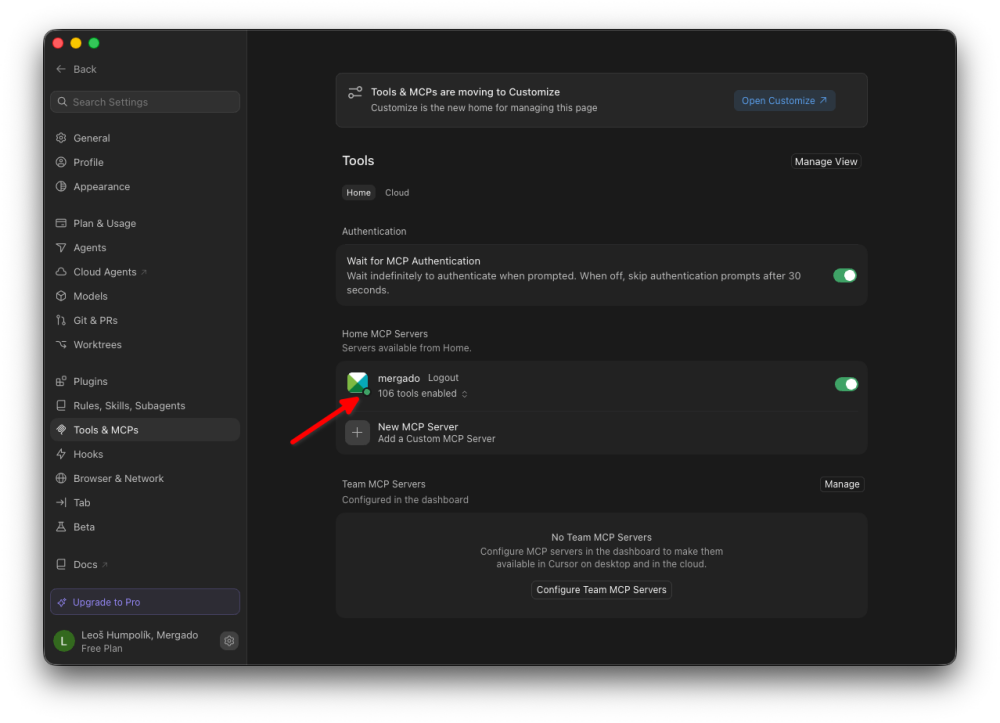Disable the mergado MCP server toggle
The image size is (1000, 723).
846,384
